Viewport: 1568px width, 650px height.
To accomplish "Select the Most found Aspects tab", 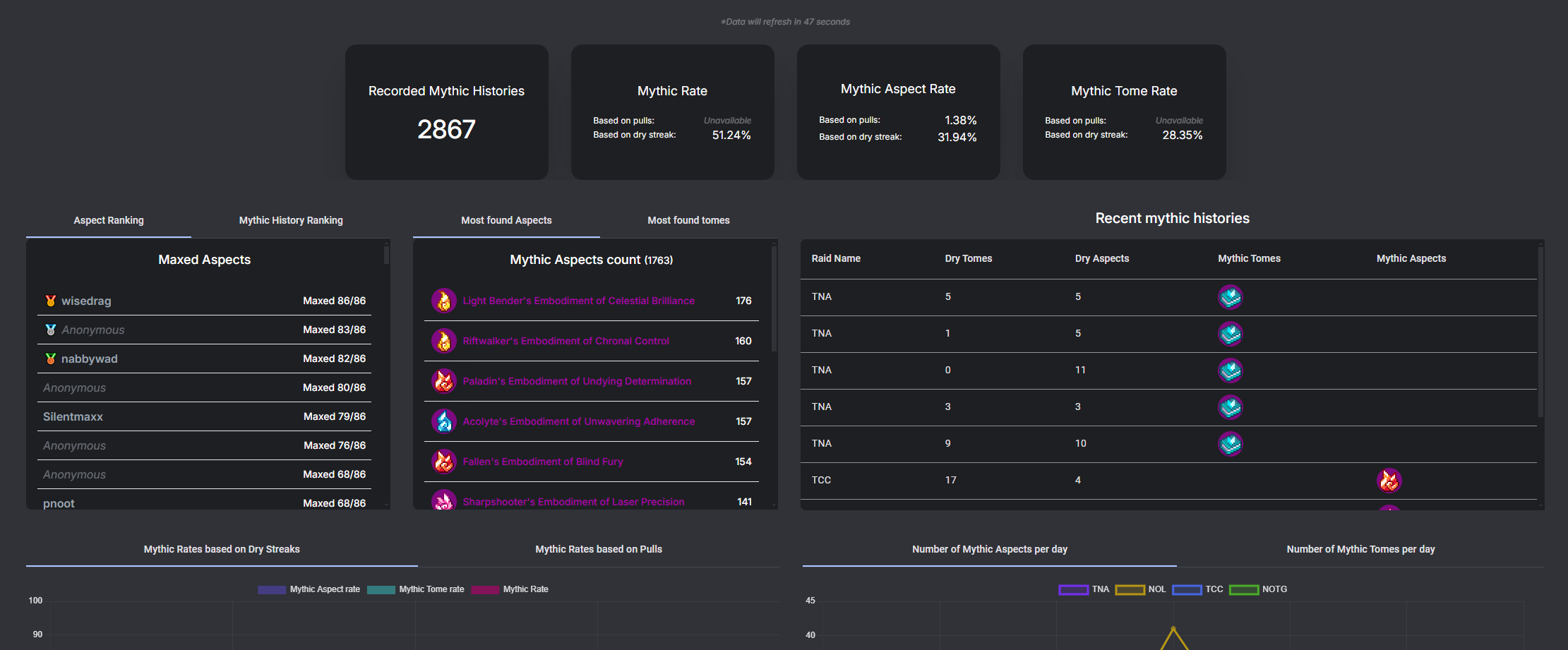I will 506,220.
